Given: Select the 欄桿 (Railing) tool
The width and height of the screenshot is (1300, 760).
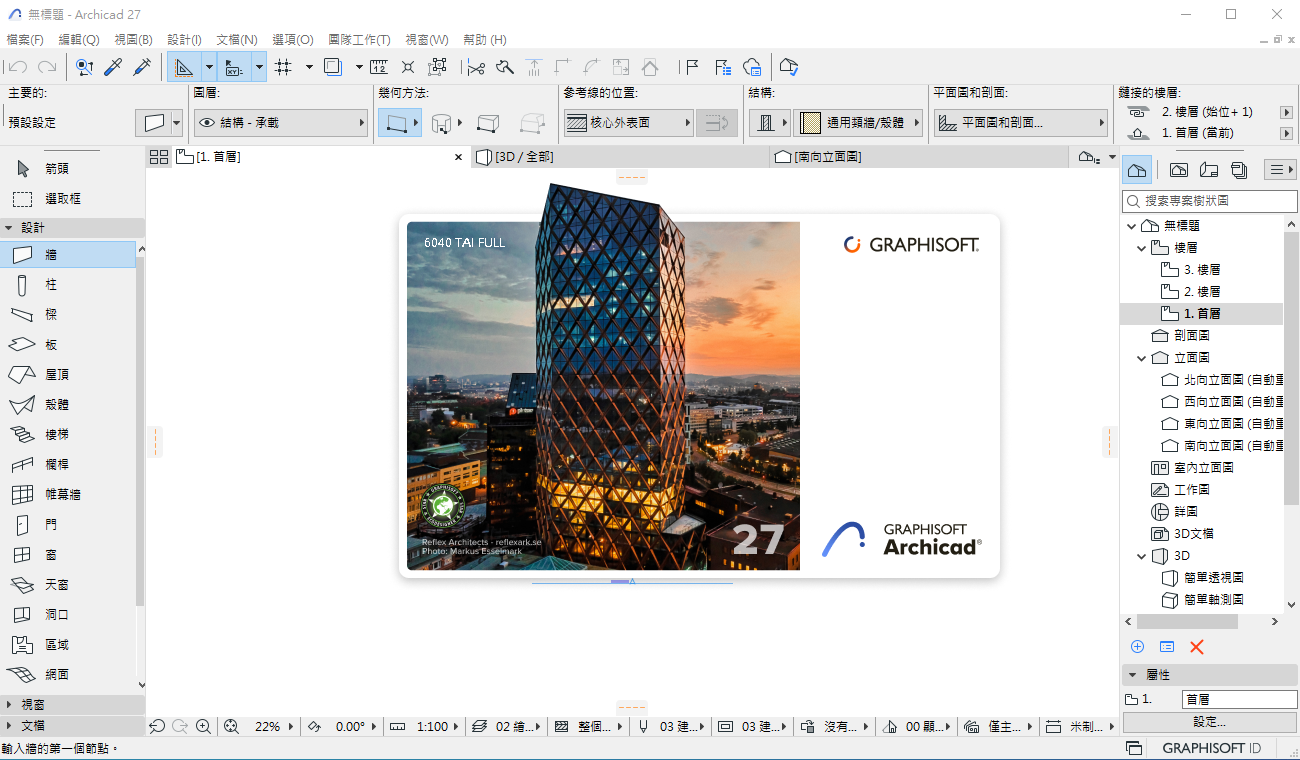Looking at the screenshot, I should [68, 464].
